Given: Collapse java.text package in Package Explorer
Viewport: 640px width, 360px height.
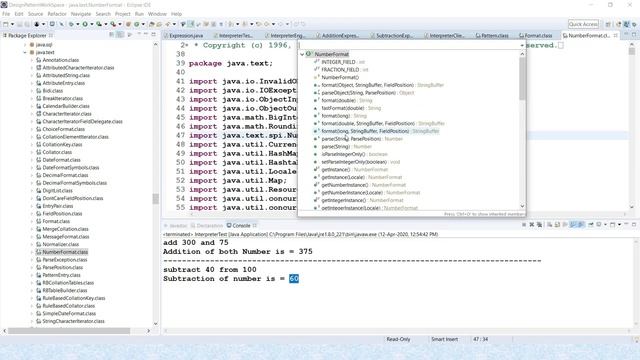Looking at the screenshot, I should (25, 52).
